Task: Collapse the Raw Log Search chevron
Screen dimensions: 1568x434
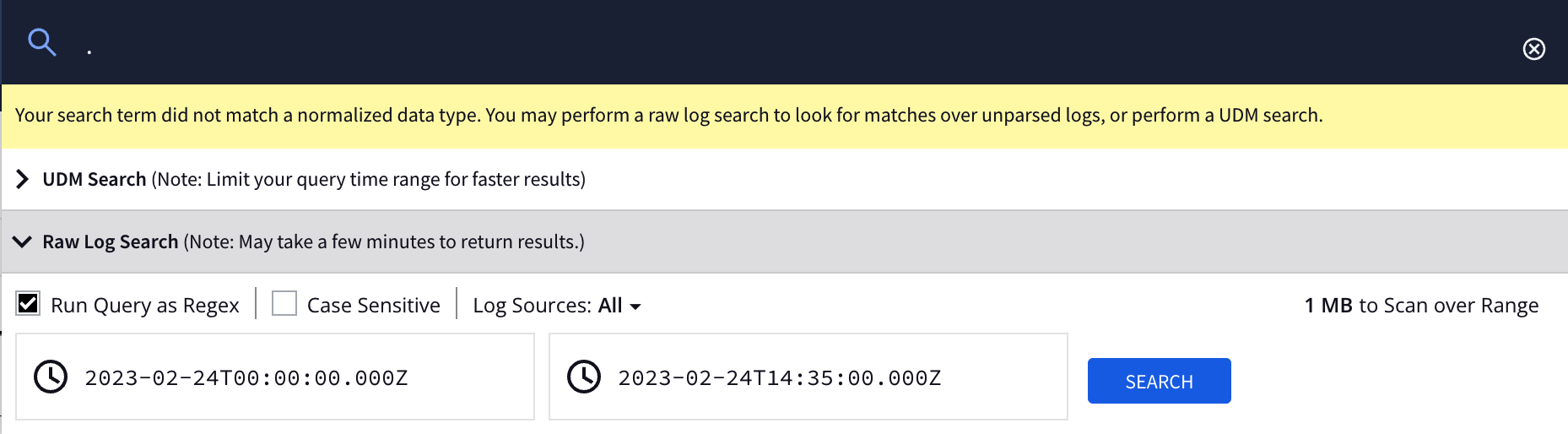Action: point(23,241)
